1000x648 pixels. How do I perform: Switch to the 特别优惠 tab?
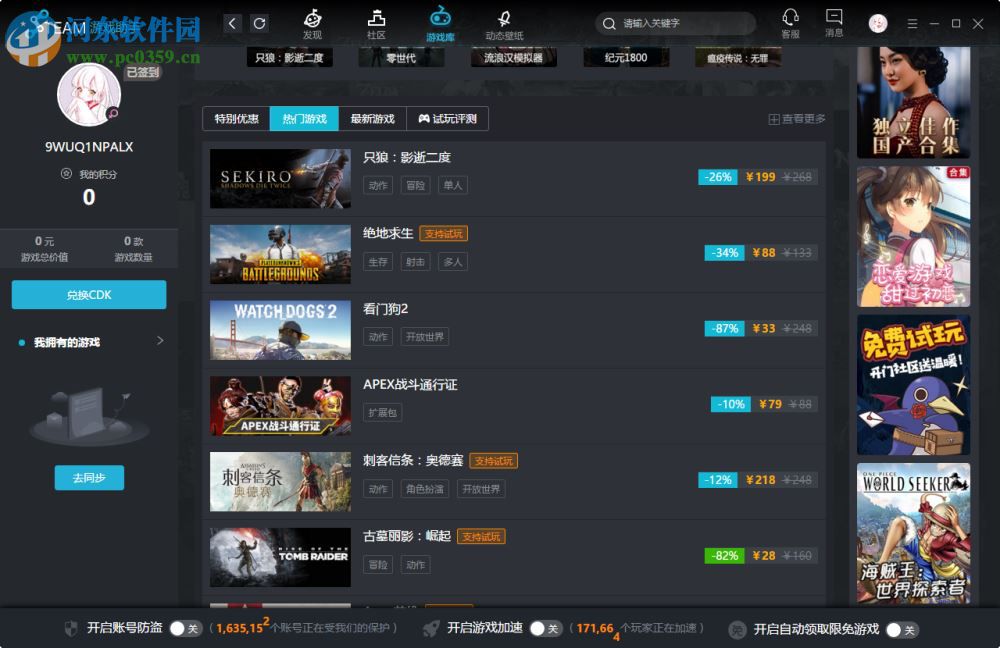[235, 118]
